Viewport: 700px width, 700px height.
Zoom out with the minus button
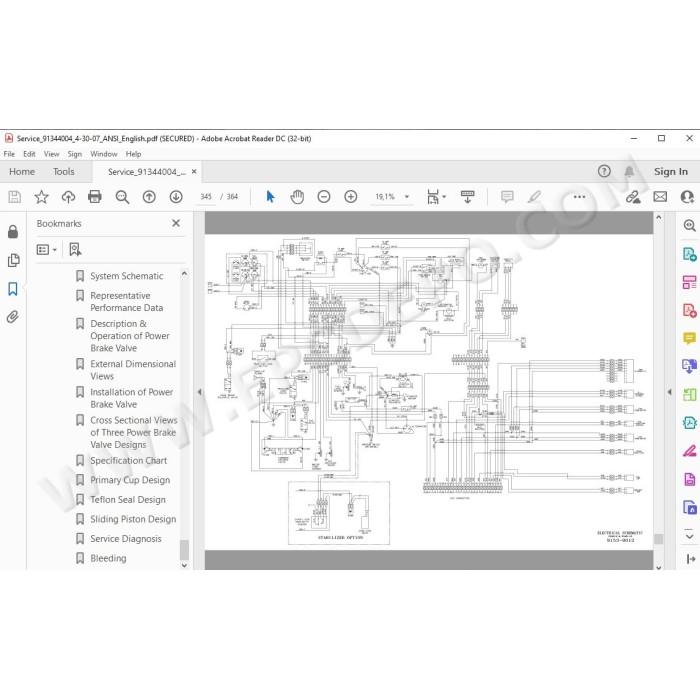[x=324, y=197]
